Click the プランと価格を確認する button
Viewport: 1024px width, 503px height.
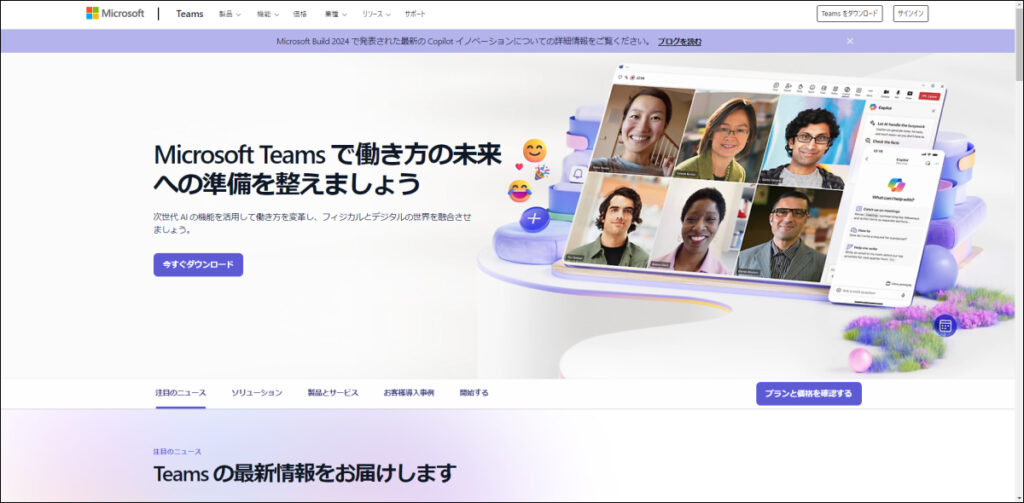pyautogui.click(x=808, y=393)
